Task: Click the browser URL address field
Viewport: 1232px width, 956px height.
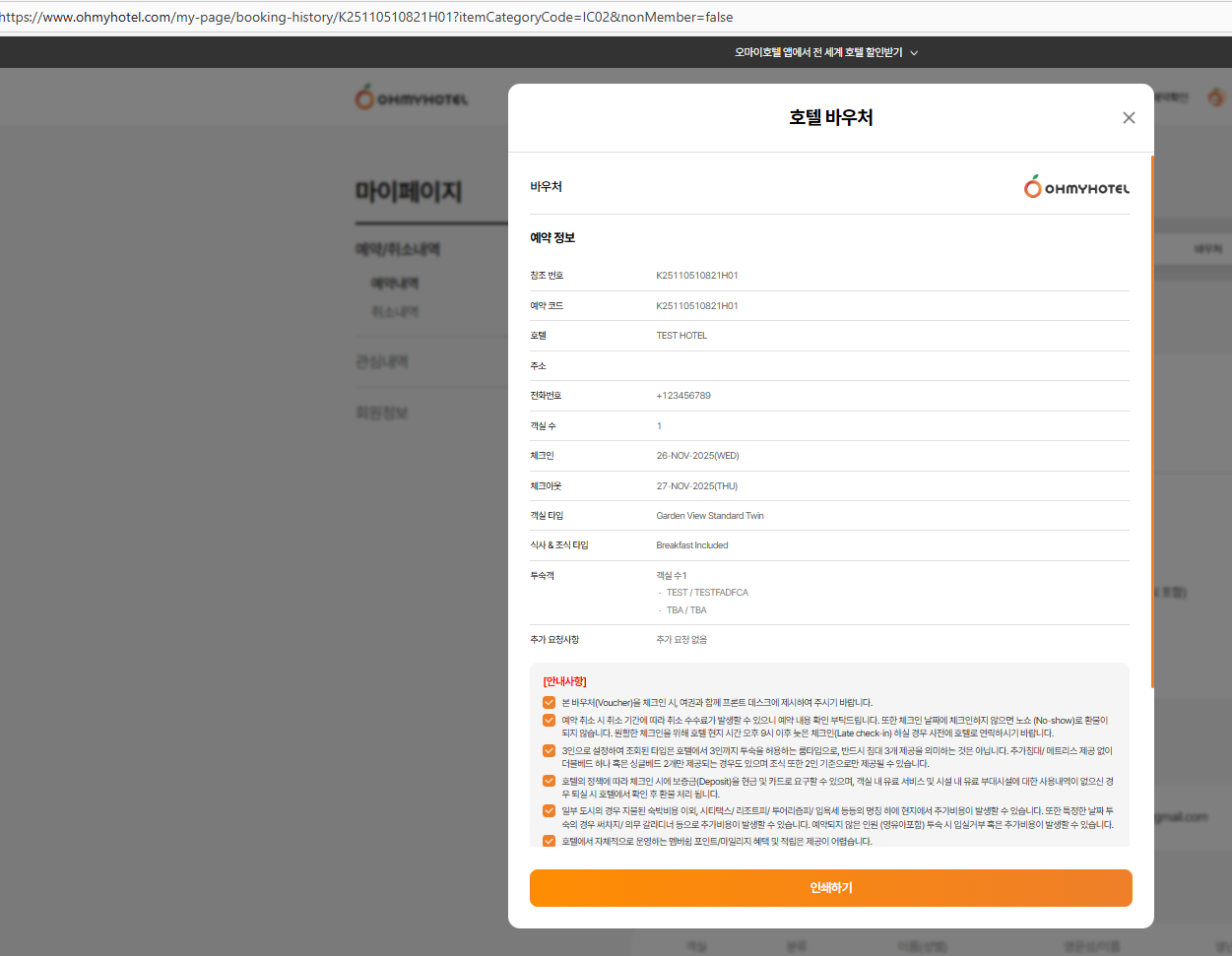Action: coord(616,17)
